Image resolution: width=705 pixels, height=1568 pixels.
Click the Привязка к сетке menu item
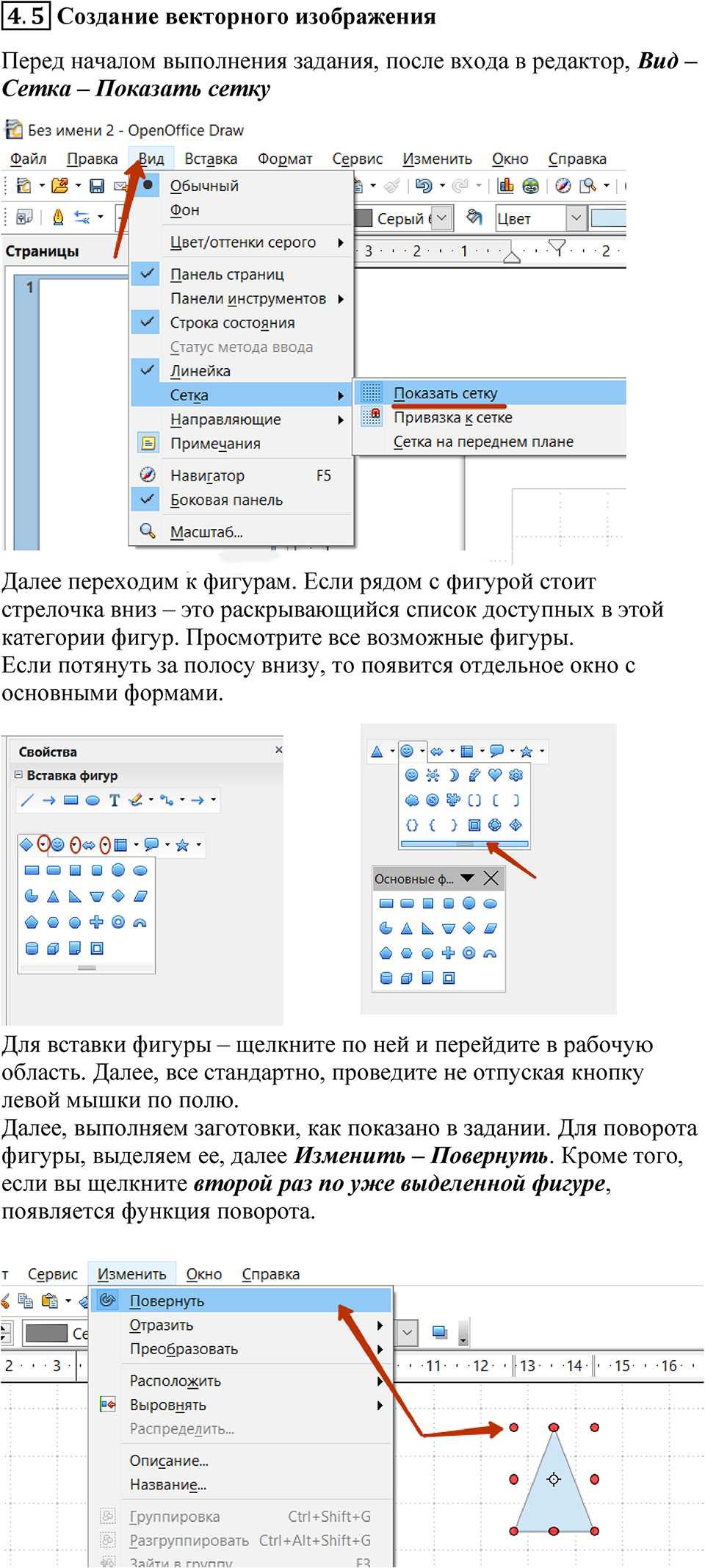(x=452, y=417)
